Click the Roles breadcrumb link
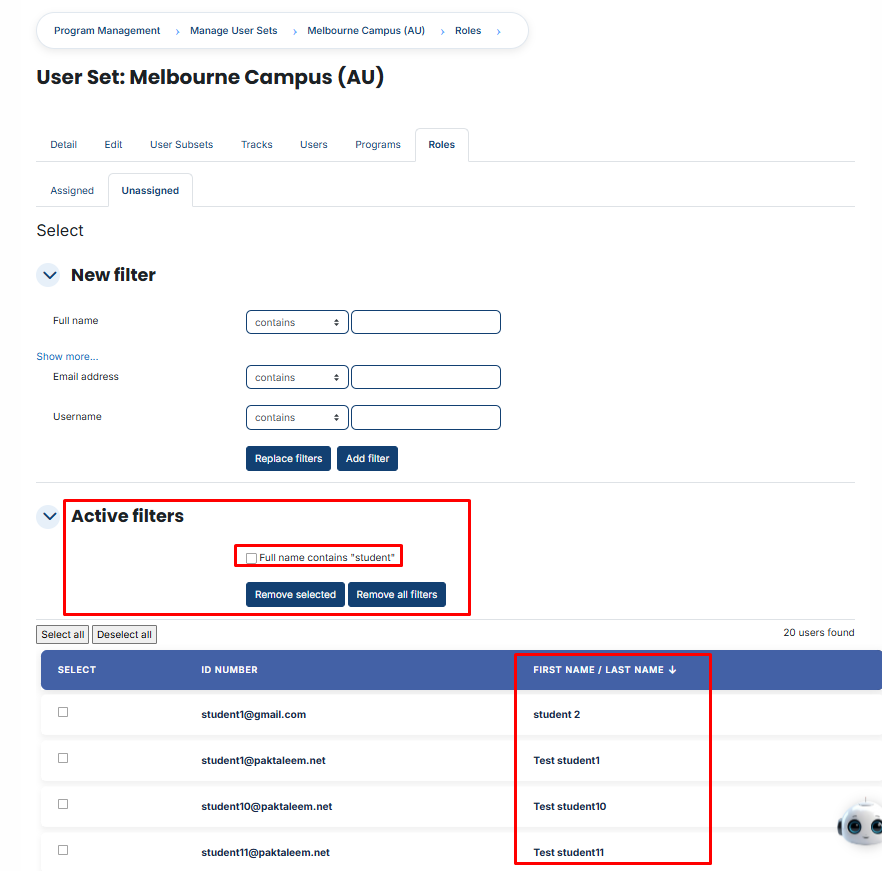 (468, 30)
